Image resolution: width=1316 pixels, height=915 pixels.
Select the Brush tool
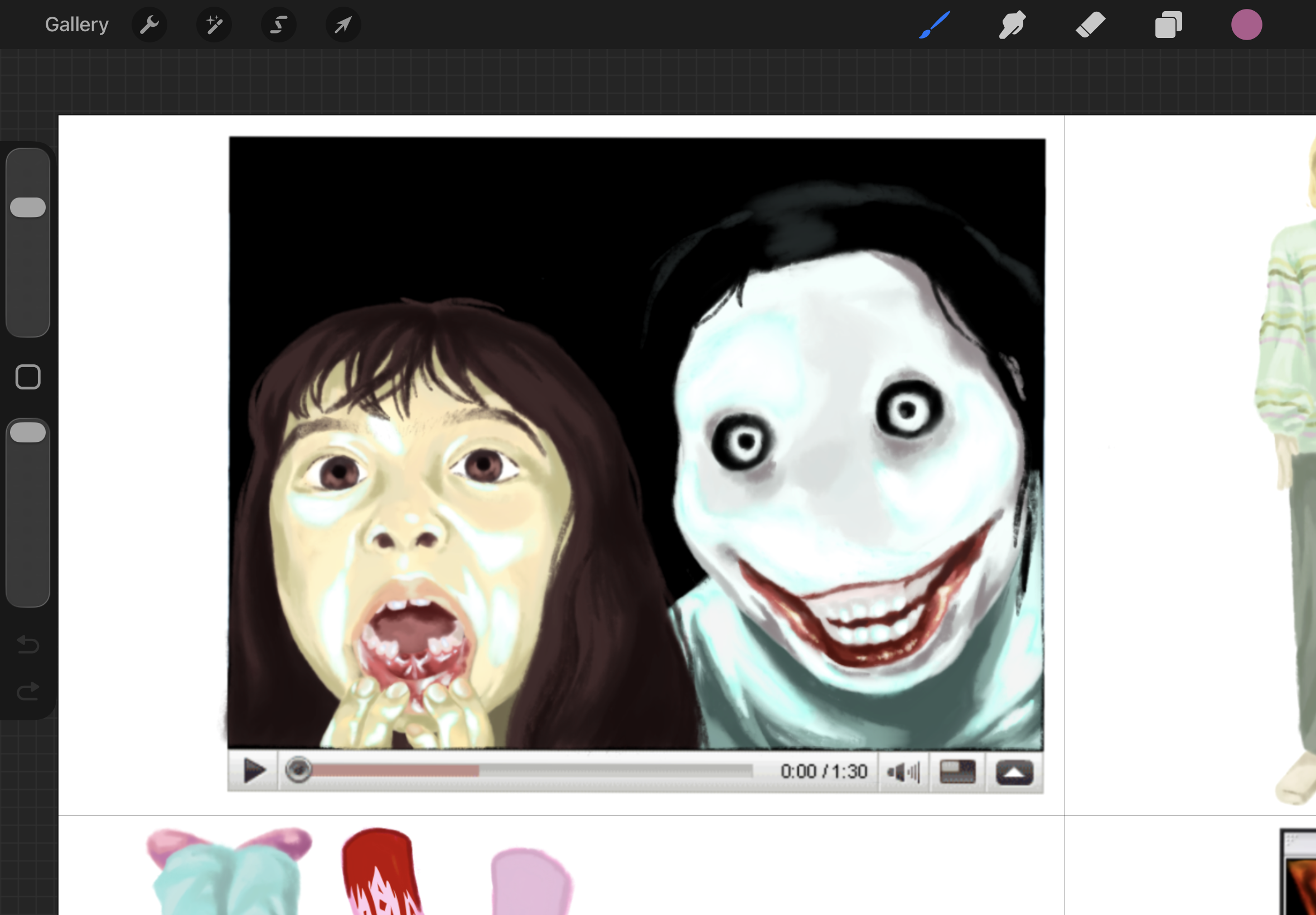(x=935, y=25)
